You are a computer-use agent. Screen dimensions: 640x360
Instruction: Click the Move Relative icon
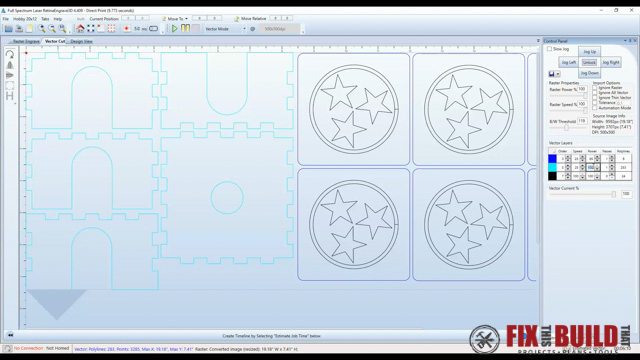[236, 18]
